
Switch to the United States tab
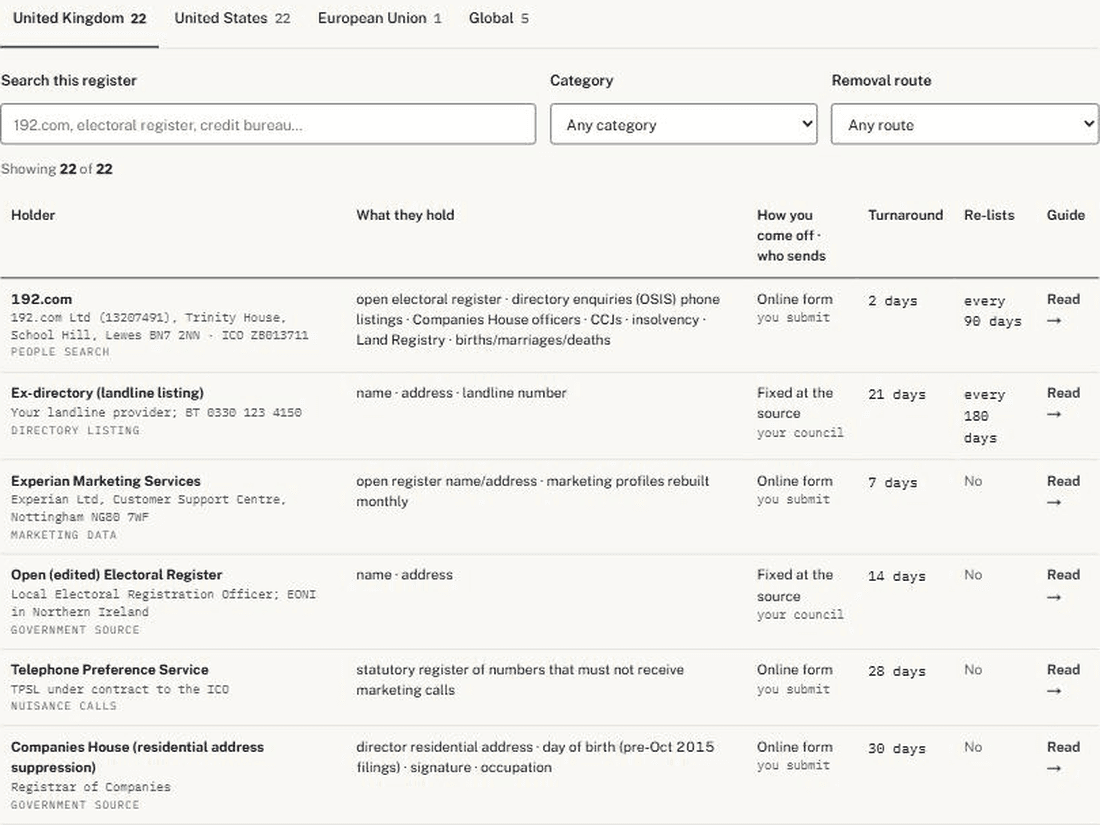232,18
